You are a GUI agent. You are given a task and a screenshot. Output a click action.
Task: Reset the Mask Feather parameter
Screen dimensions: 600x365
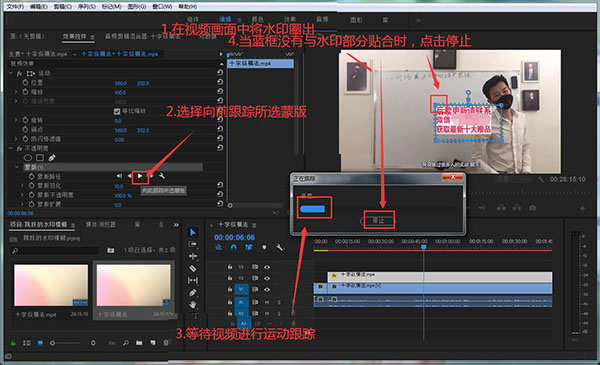pyautogui.click(x=220, y=185)
